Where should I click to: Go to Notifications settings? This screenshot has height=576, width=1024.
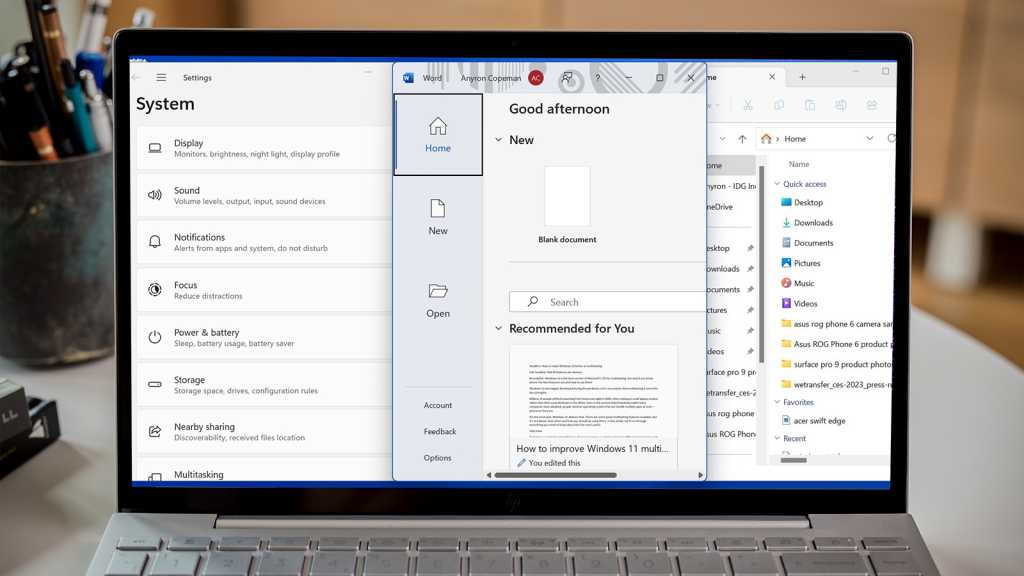264,242
